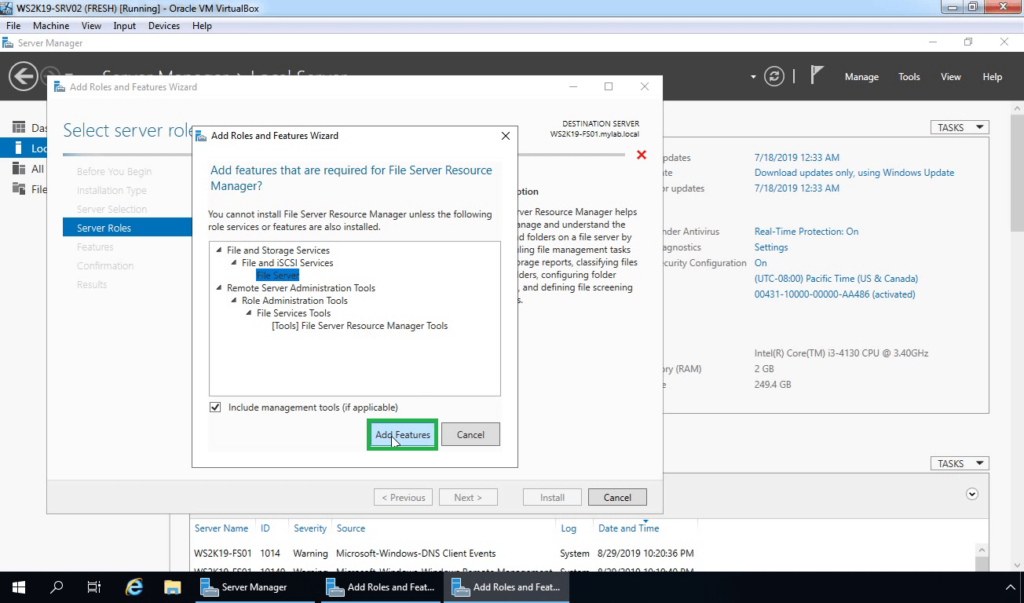Click Download updates only, using Windows Update link

pyautogui.click(x=854, y=172)
